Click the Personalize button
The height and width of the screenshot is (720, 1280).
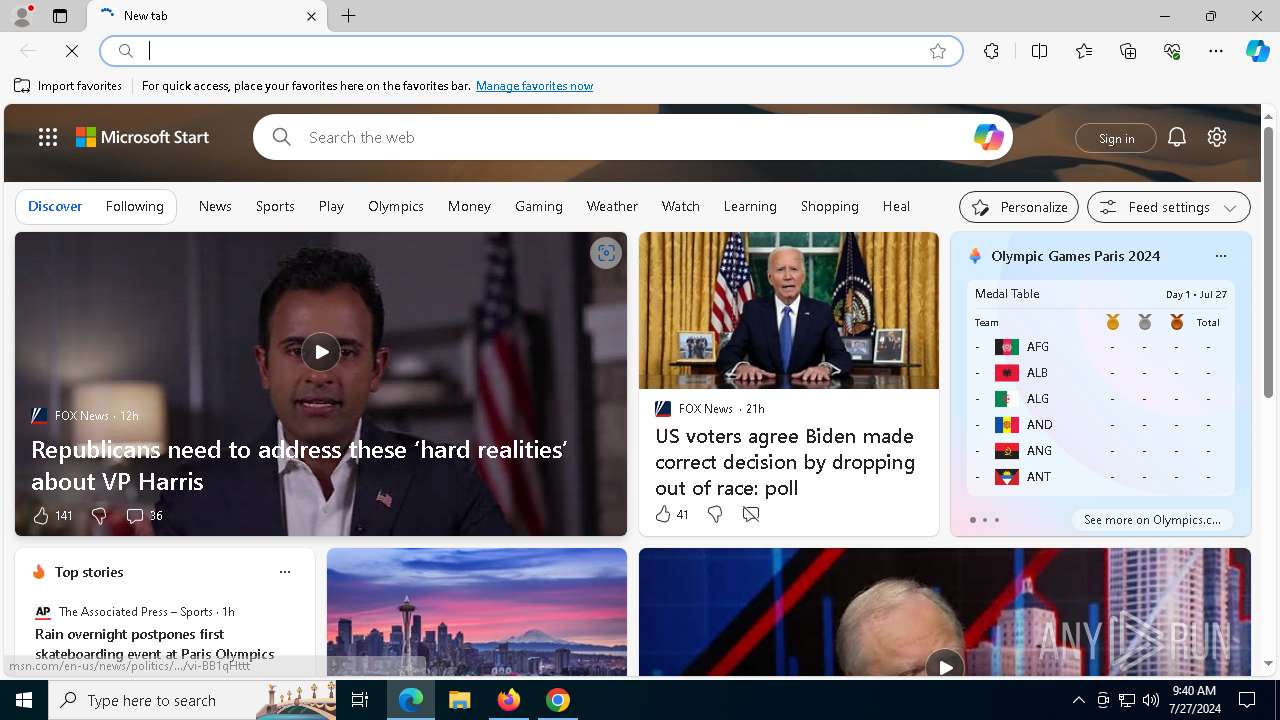[1019, 207]
